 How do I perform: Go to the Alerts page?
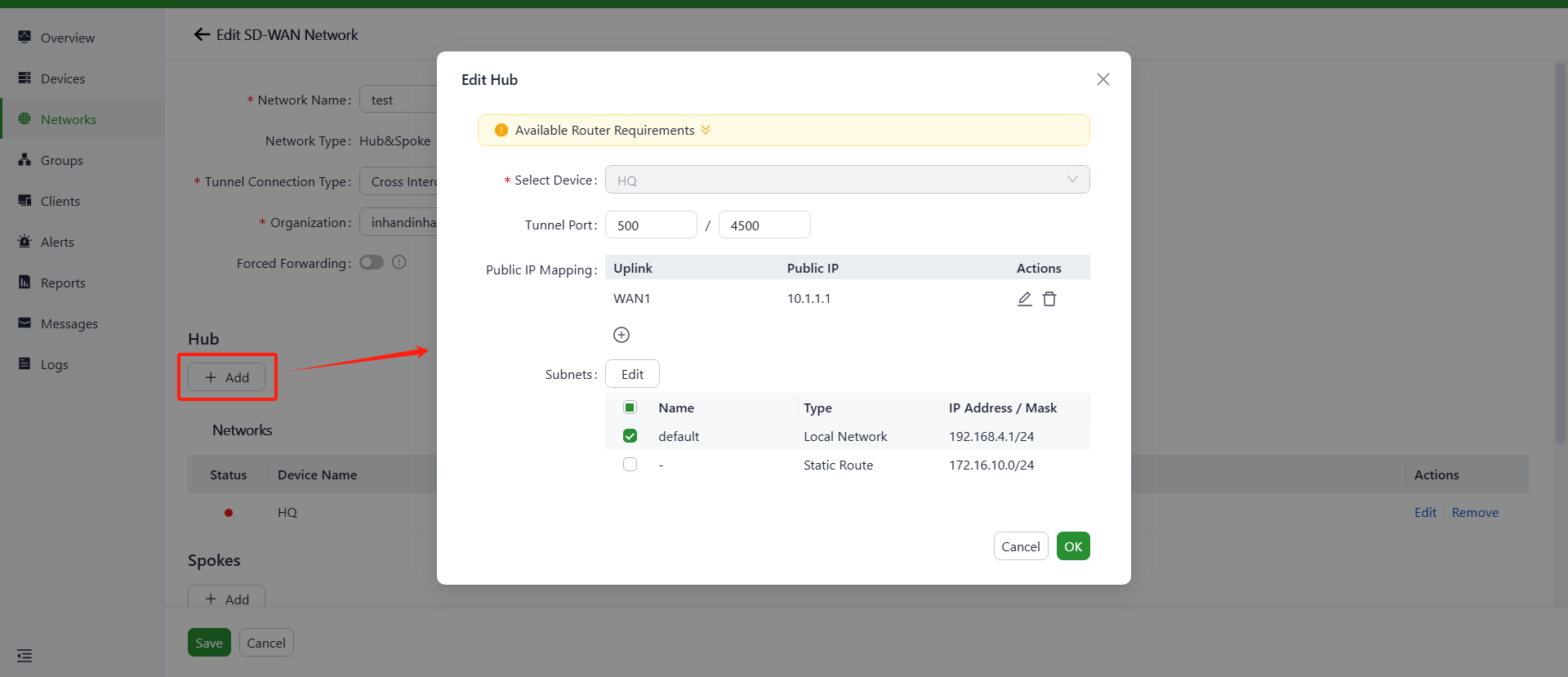pos(57,242)
